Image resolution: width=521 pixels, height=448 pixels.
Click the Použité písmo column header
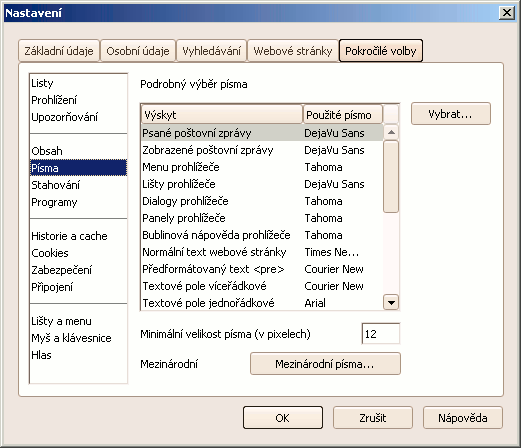(343, 115)
